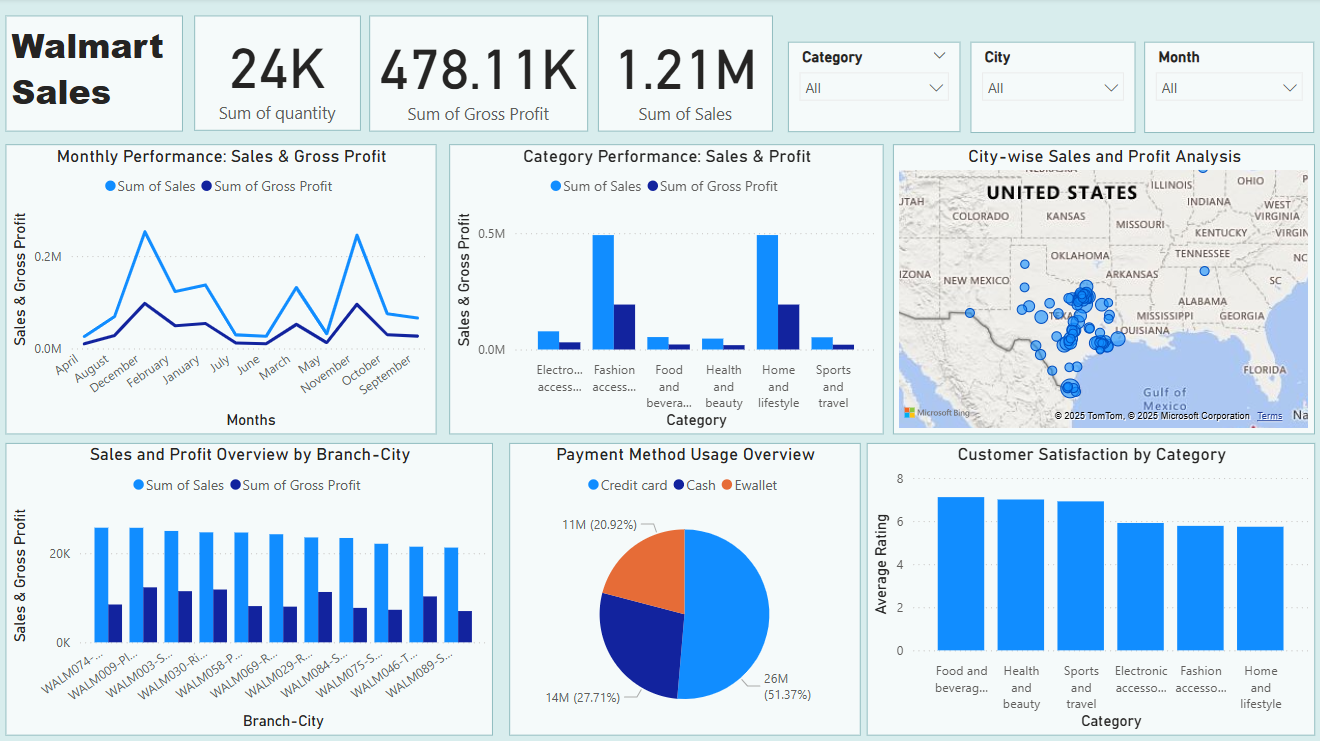This screenshot has width=1320, height=741.
Task: Click the Tennessee bubble on the map
Action: pos(1204,270)
